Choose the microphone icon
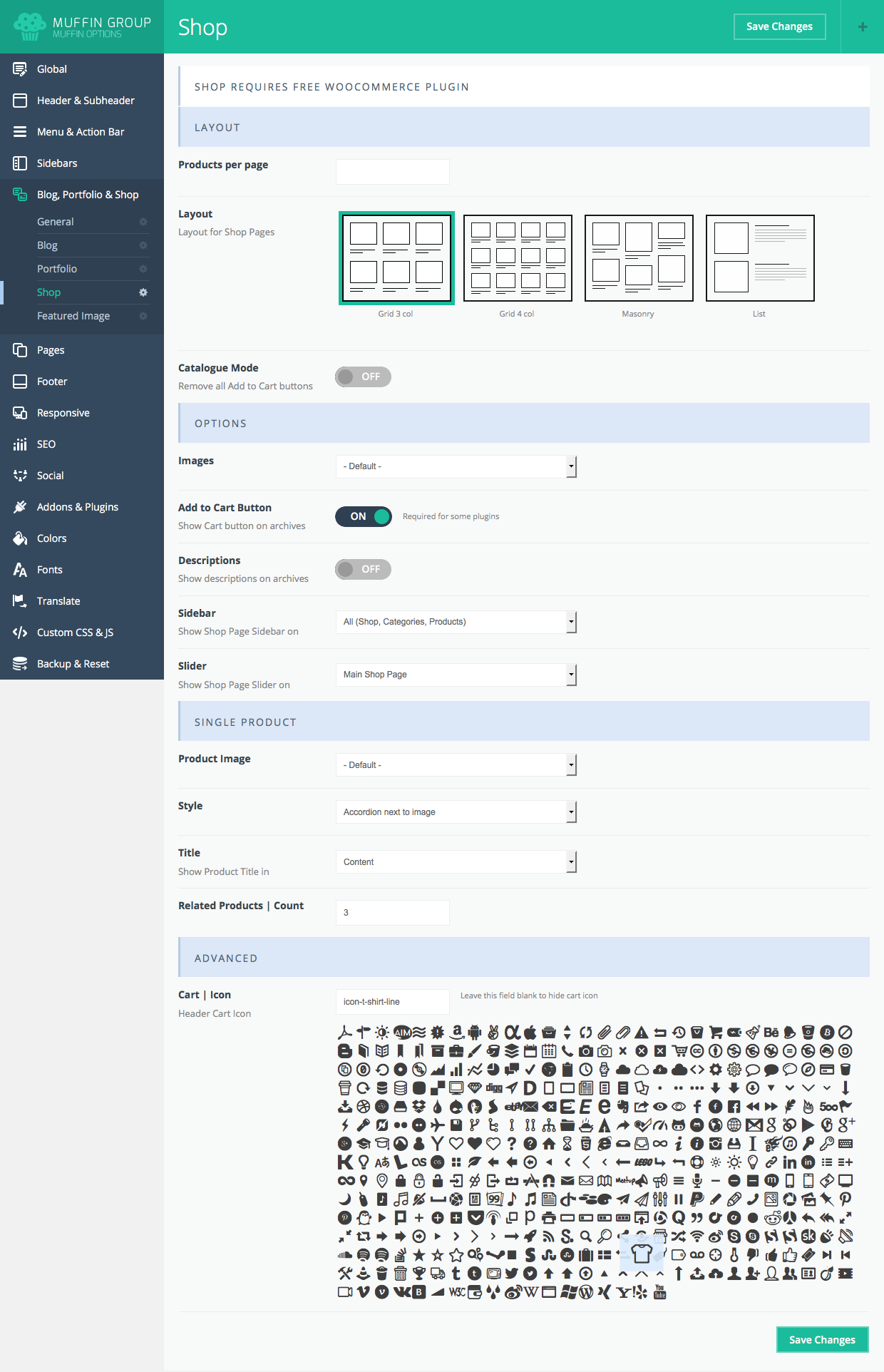This screenshot has width=884, height=1372. tap(697, 1181)
